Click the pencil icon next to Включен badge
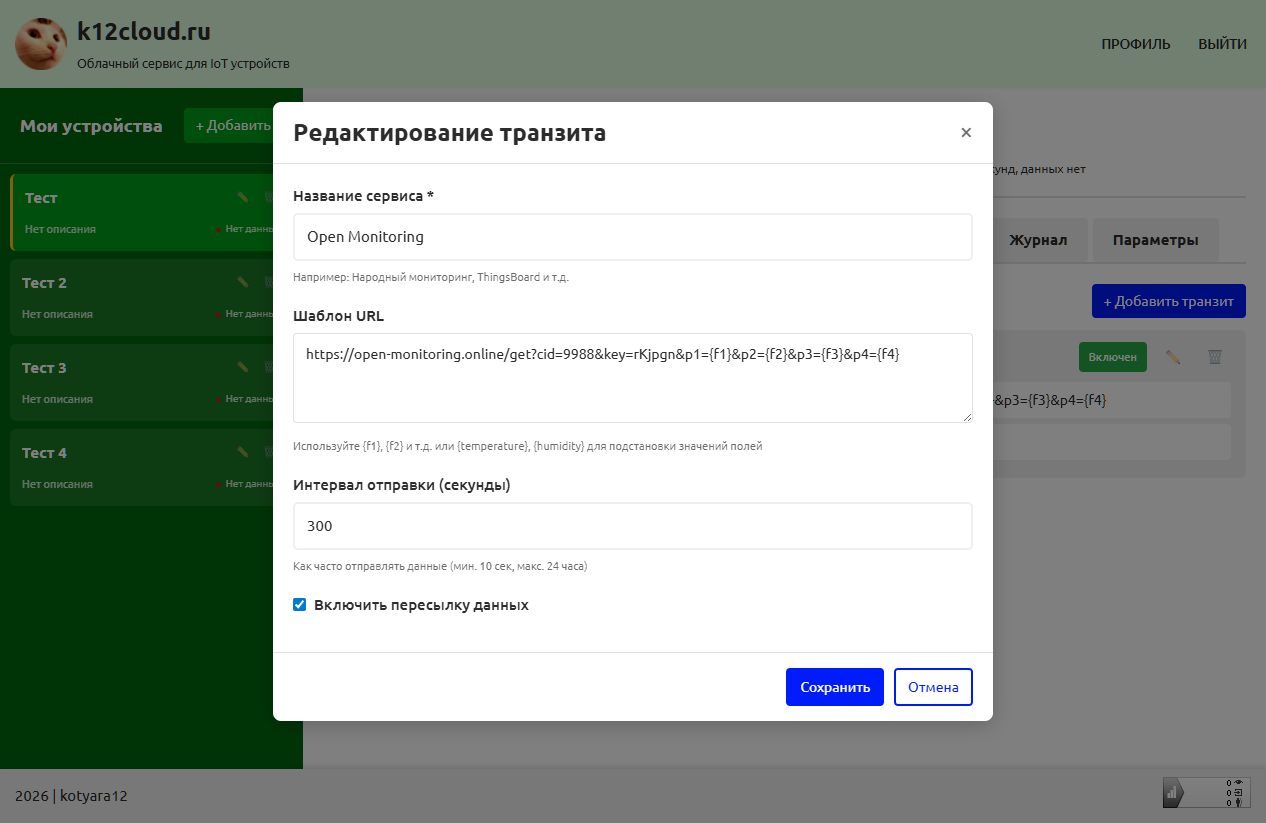 1173,357
